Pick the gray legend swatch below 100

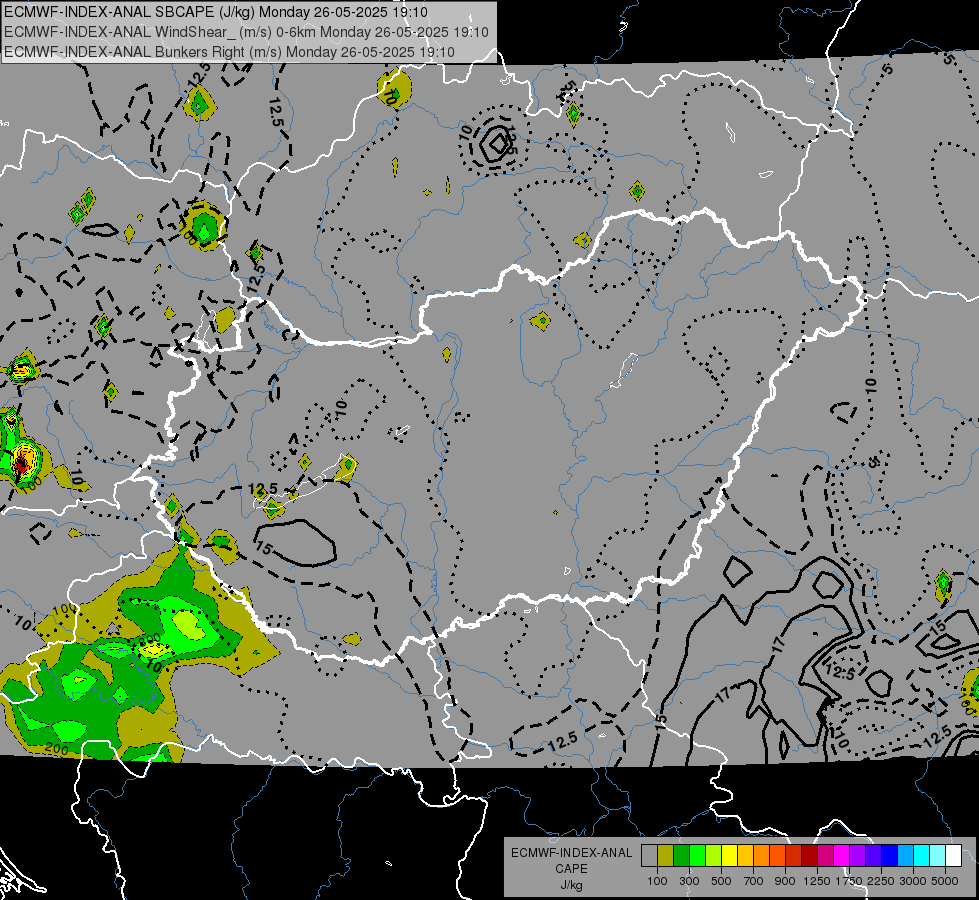tap(649, 856)
